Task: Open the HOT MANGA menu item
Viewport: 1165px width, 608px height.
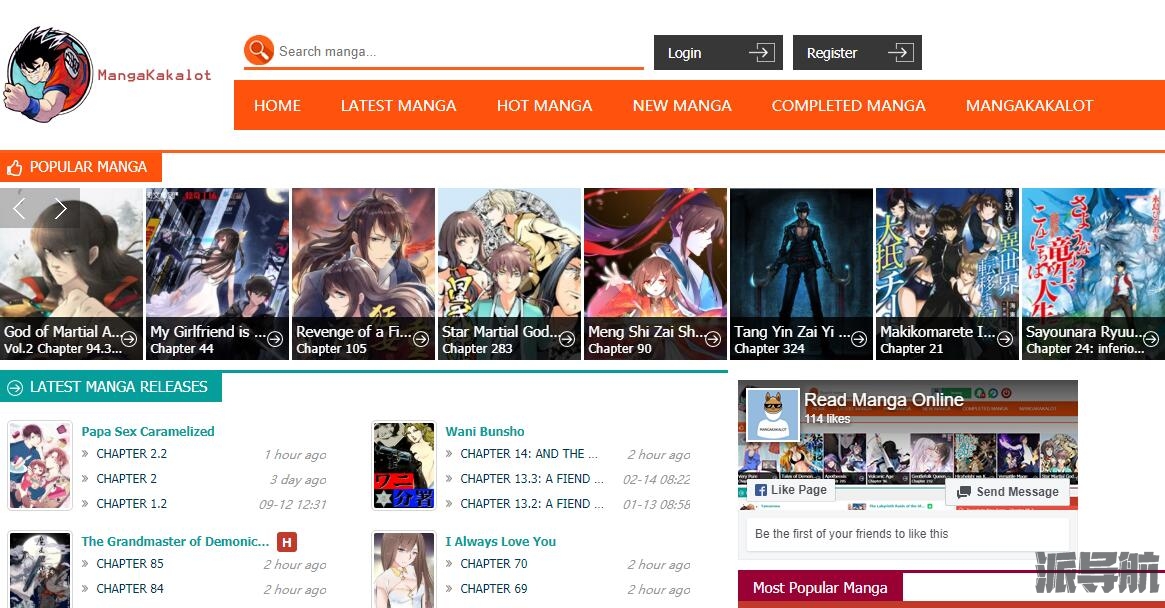Action: [545, 106]
